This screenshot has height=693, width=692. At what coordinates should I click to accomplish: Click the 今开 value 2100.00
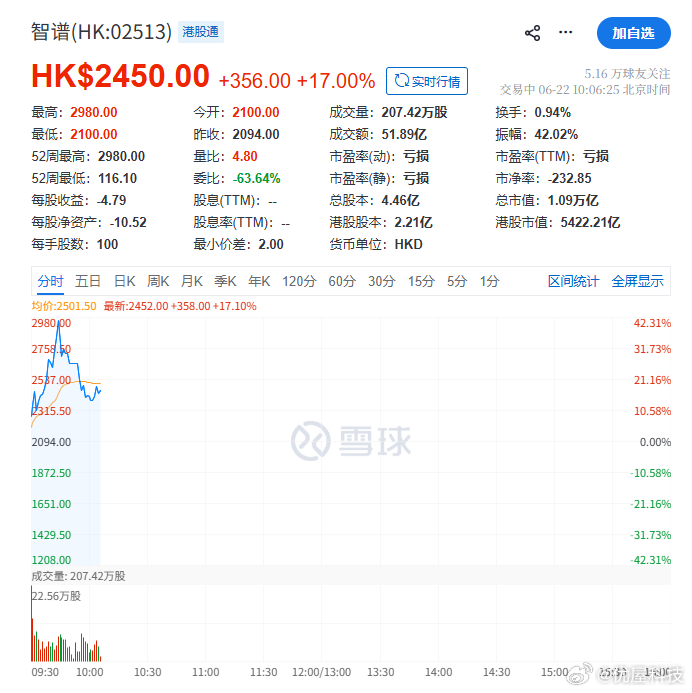point(256,112)
